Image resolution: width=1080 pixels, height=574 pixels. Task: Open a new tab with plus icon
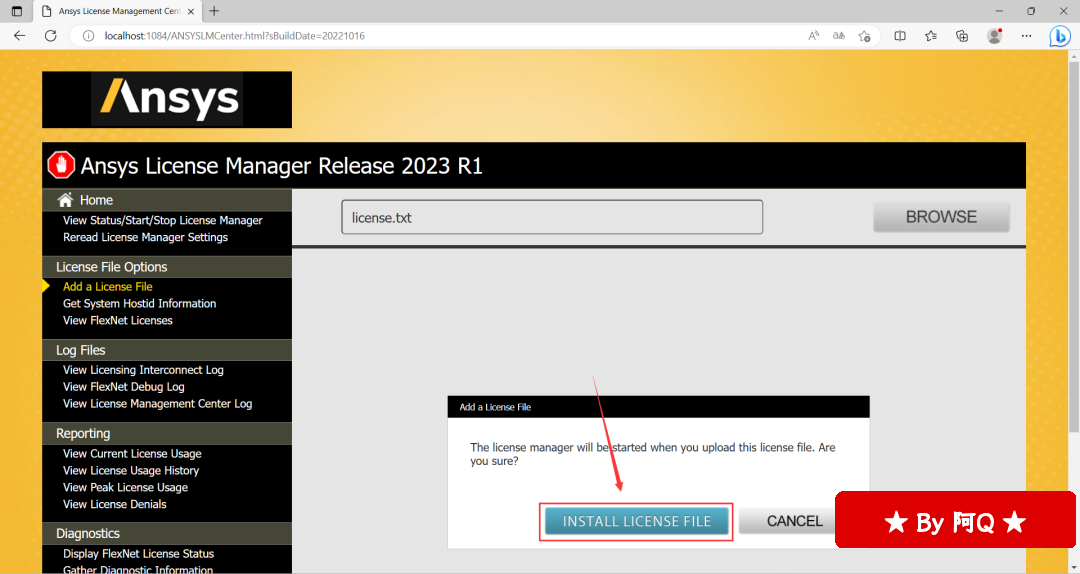pos(214,11)
